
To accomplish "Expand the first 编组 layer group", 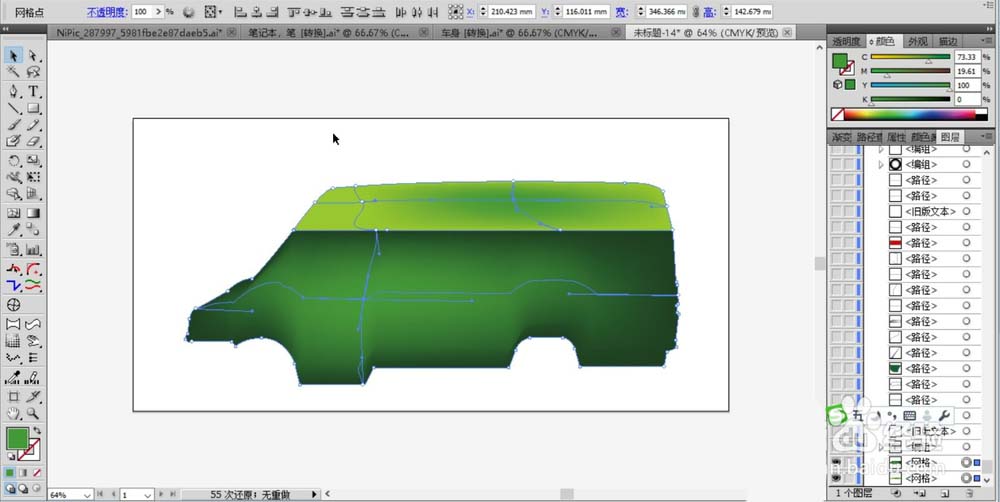I will tap(881, 149).
